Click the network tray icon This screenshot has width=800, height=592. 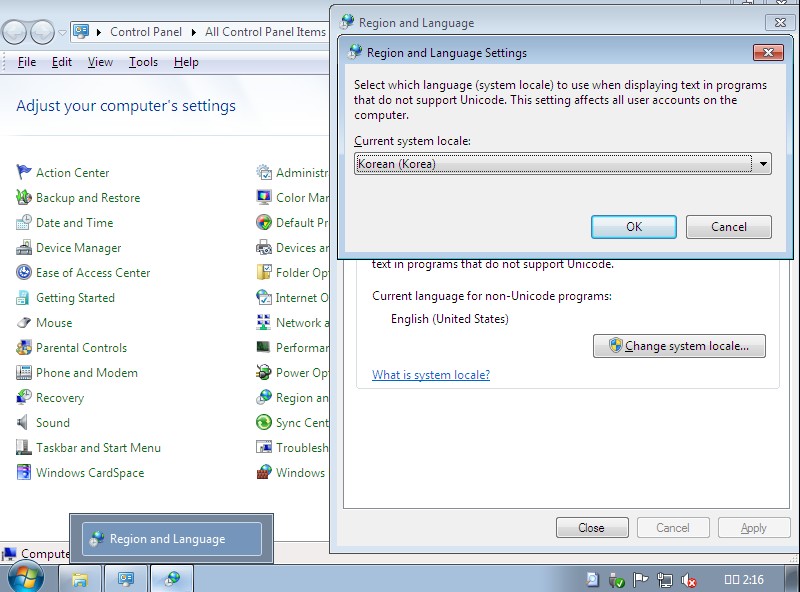pyautogui.click(x=665, y=580)
